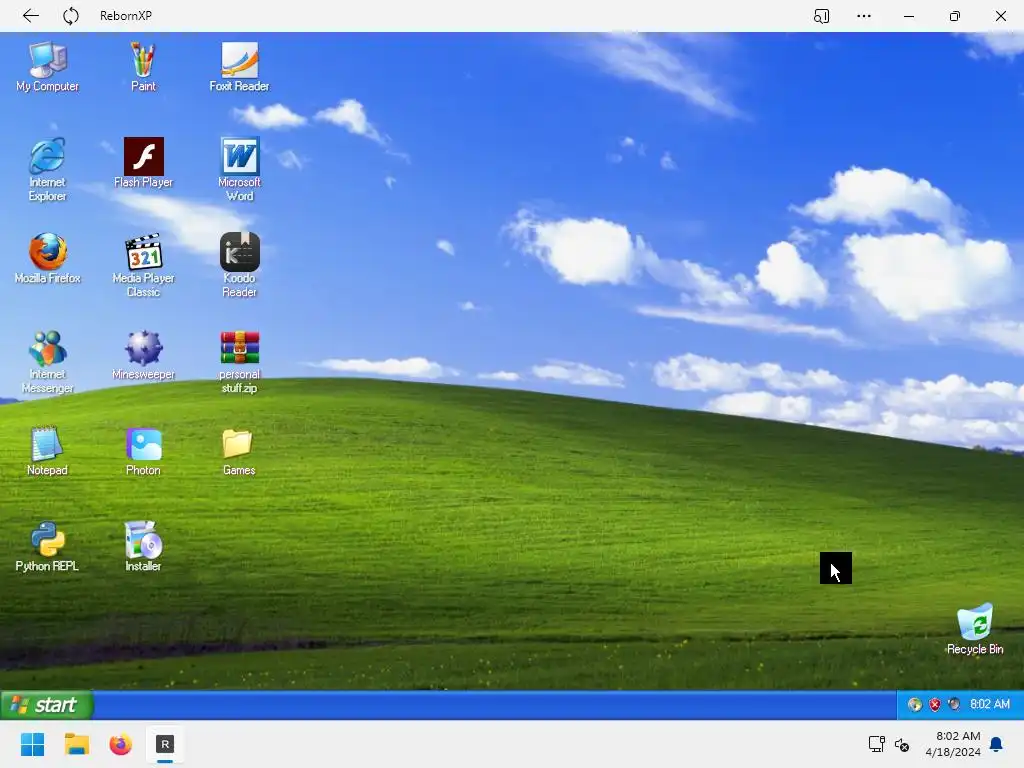Click the XP taskbar clock showing 8:02 AM
The width and height of the screenshot is (1024, 768).
click(x=989, y=704)
